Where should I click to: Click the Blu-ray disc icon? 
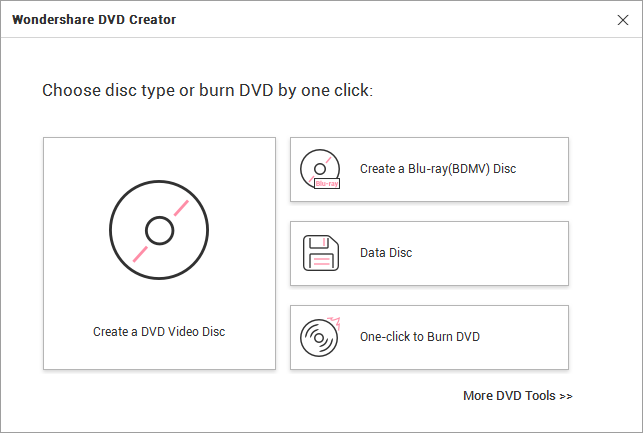(x=320, y=169)
